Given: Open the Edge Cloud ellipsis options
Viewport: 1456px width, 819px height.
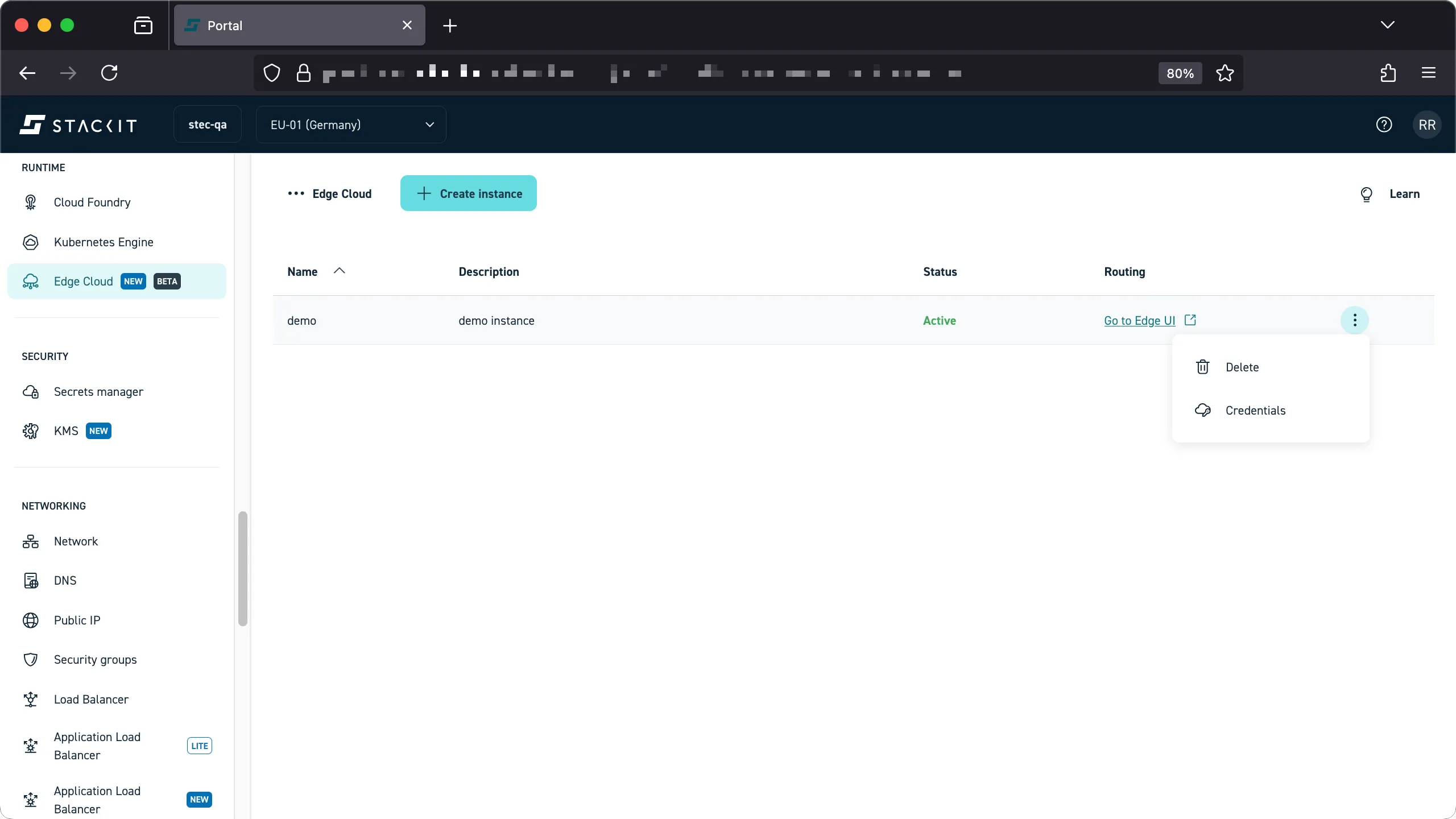Looking at the screenshot, I should coord(296,193).
